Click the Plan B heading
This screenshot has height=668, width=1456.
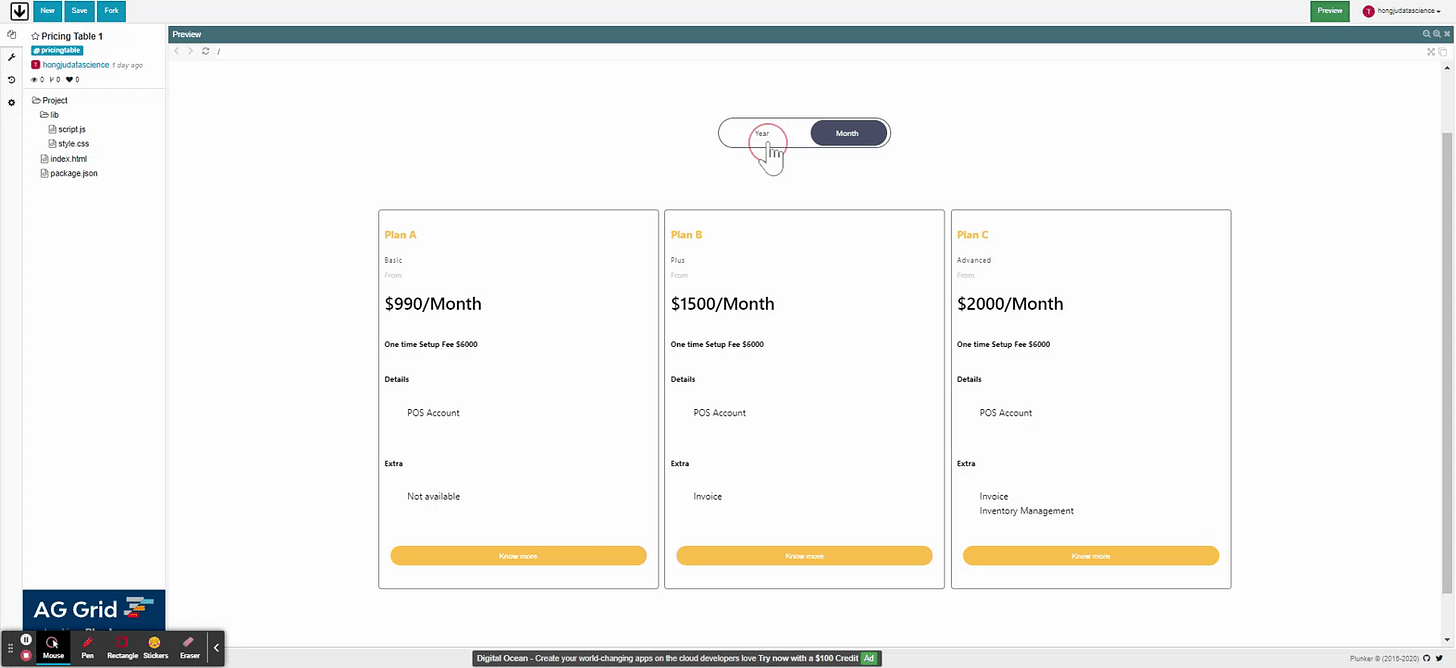pos(687,235)
